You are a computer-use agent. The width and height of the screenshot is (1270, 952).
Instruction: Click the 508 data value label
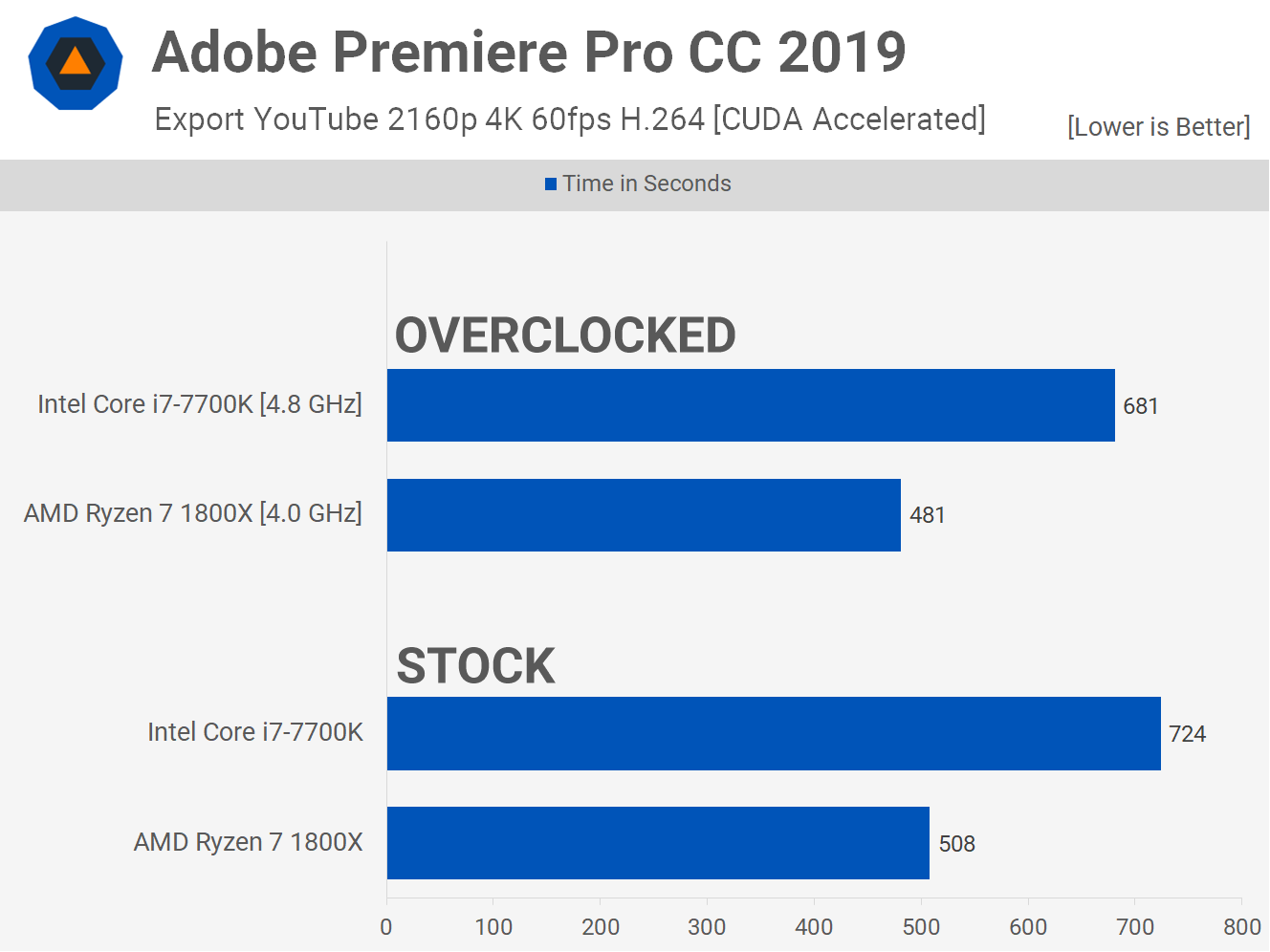[x=956, y=844]
